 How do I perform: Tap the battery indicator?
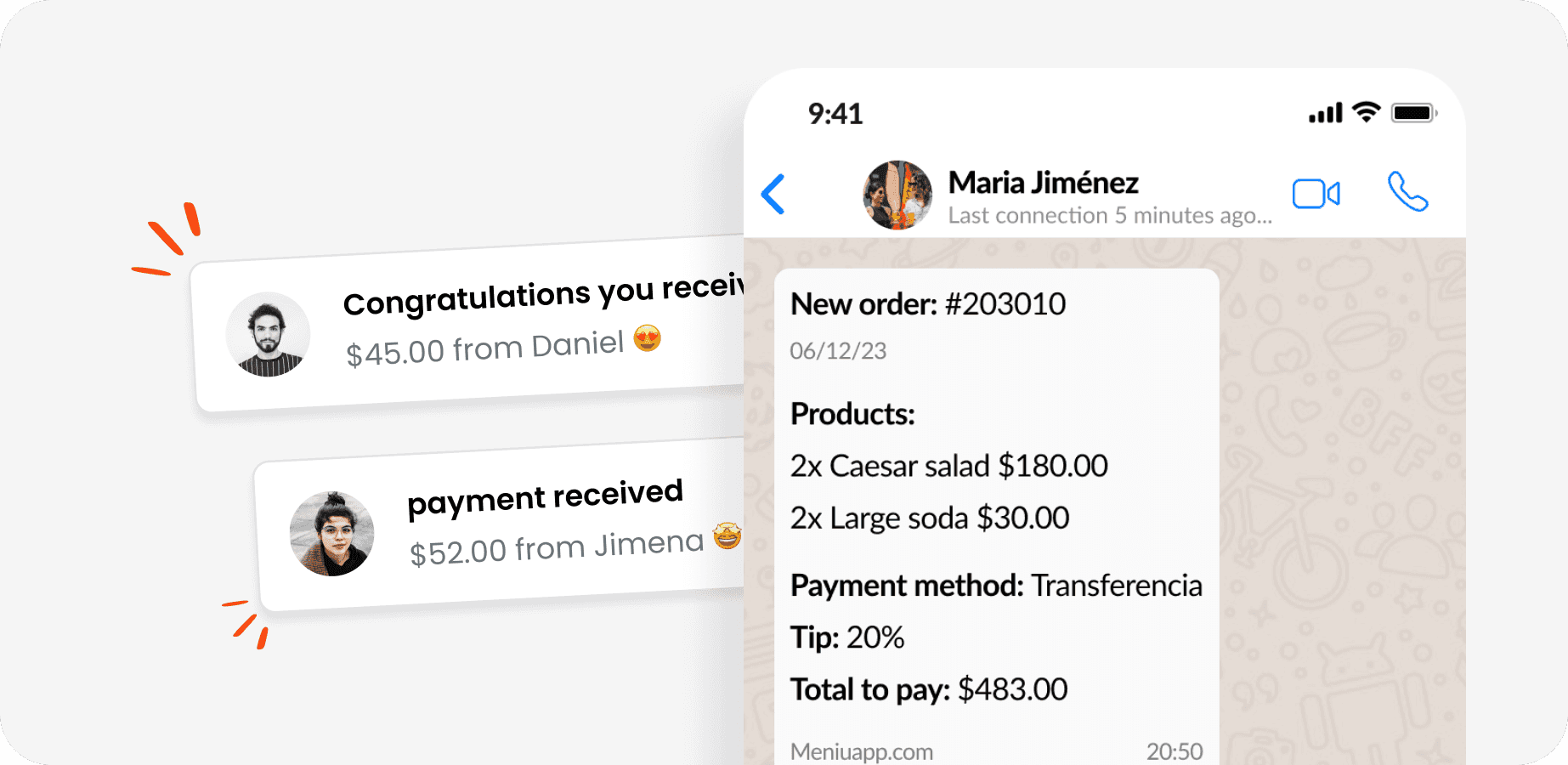tap(1413, 113)
